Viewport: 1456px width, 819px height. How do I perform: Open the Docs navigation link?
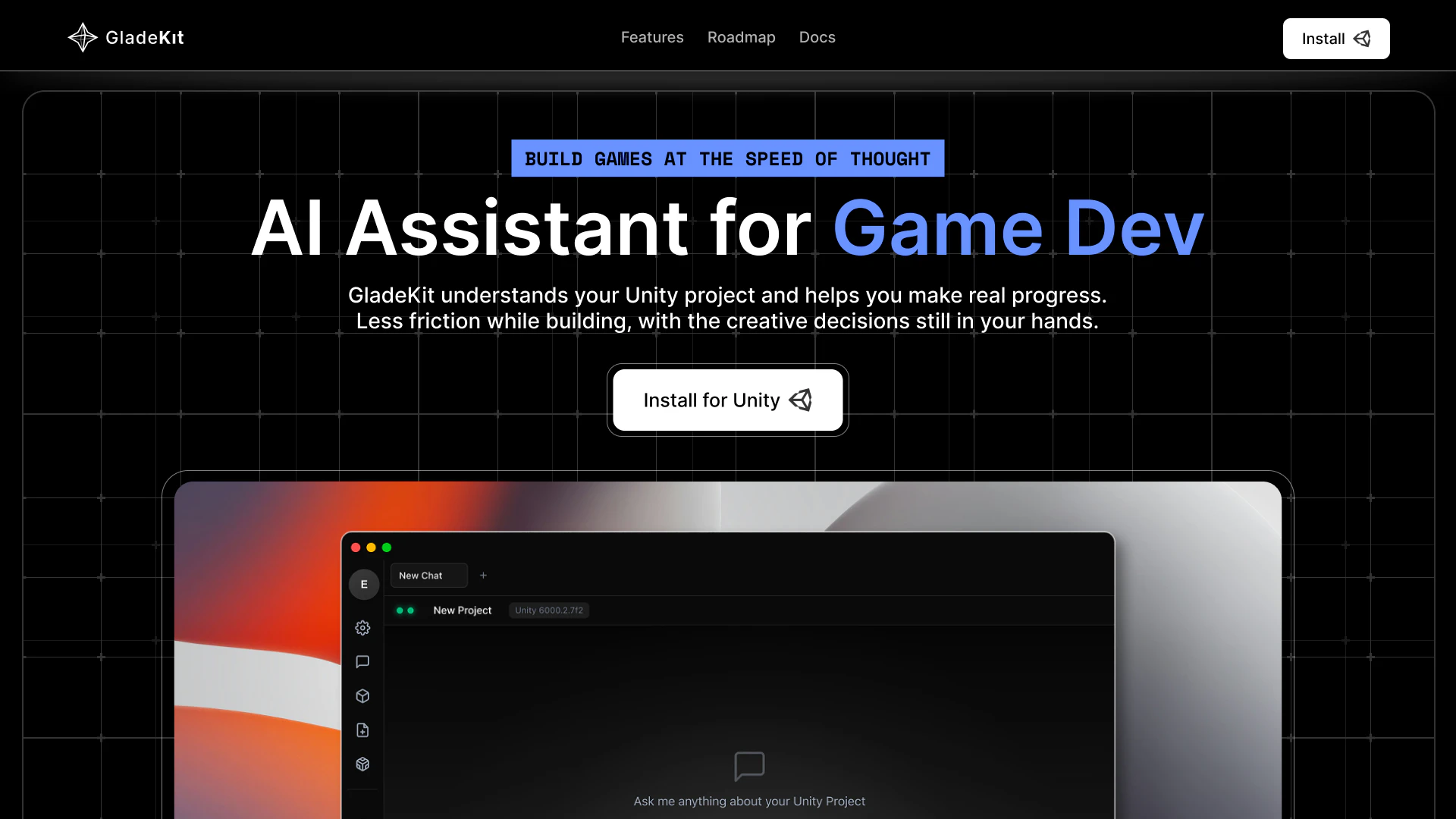pyautogui.click(x=817, y=36)
